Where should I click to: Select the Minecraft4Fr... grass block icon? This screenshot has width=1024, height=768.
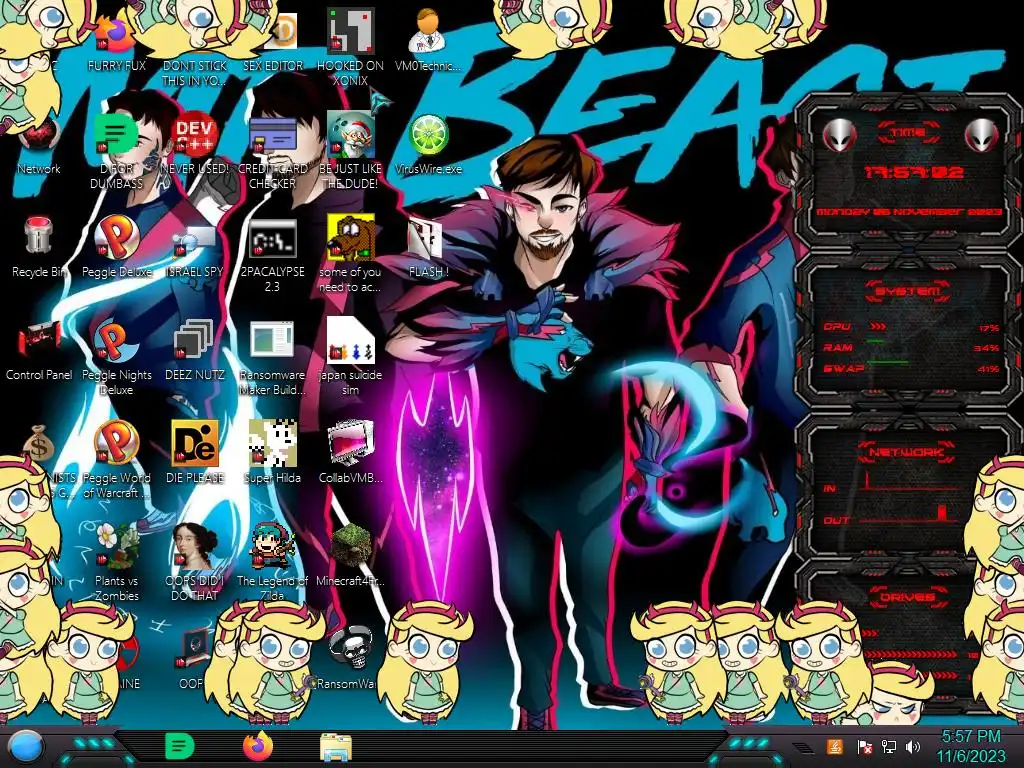[x=350, y=546]
